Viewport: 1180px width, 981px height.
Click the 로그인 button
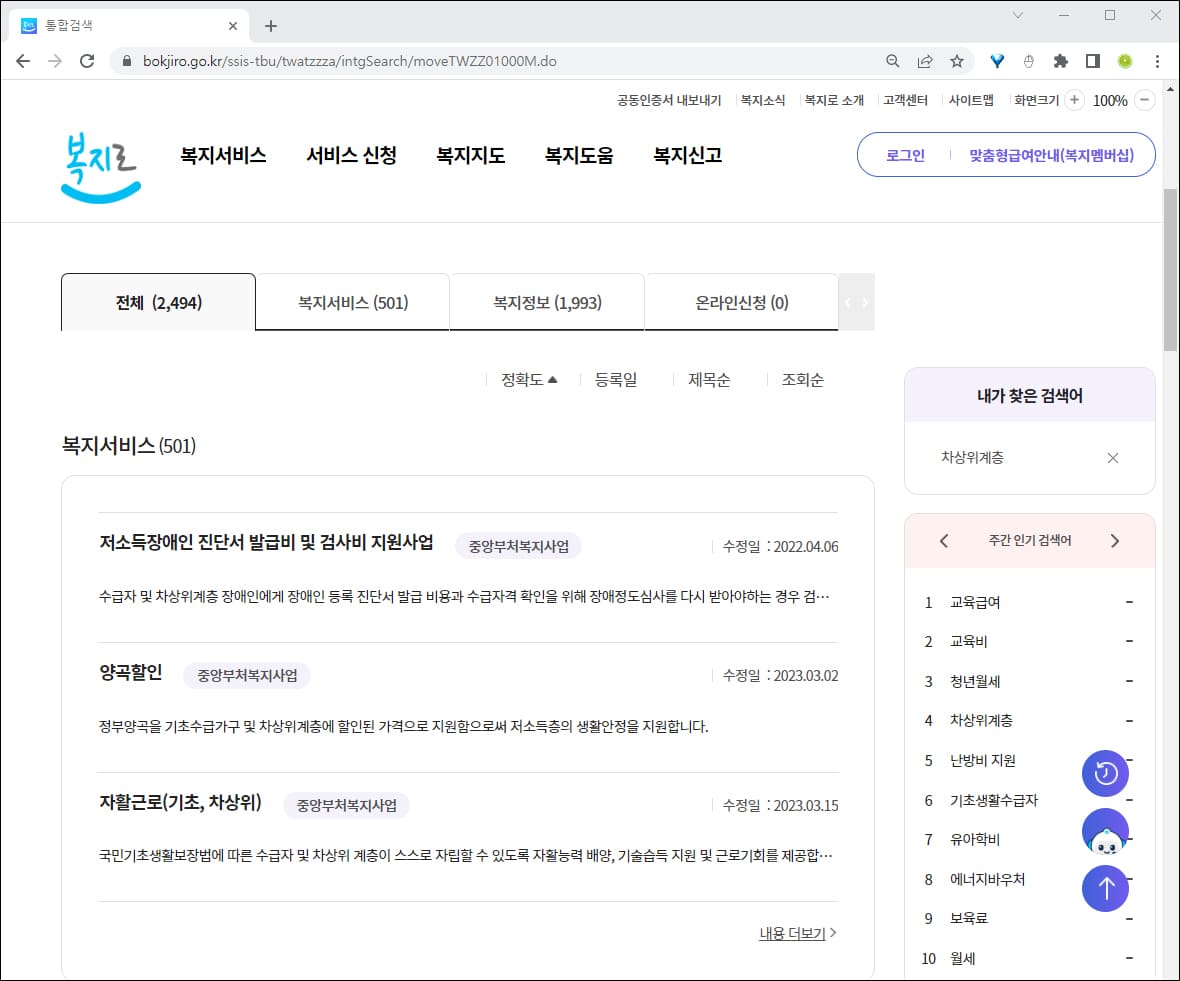903,155
